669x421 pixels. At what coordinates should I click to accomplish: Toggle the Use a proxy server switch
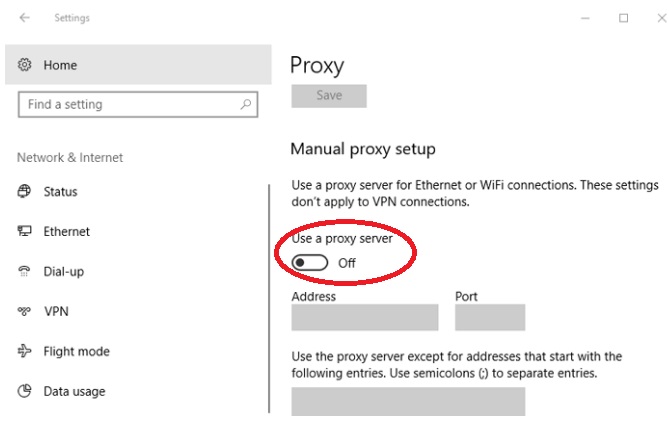(310, 263)
